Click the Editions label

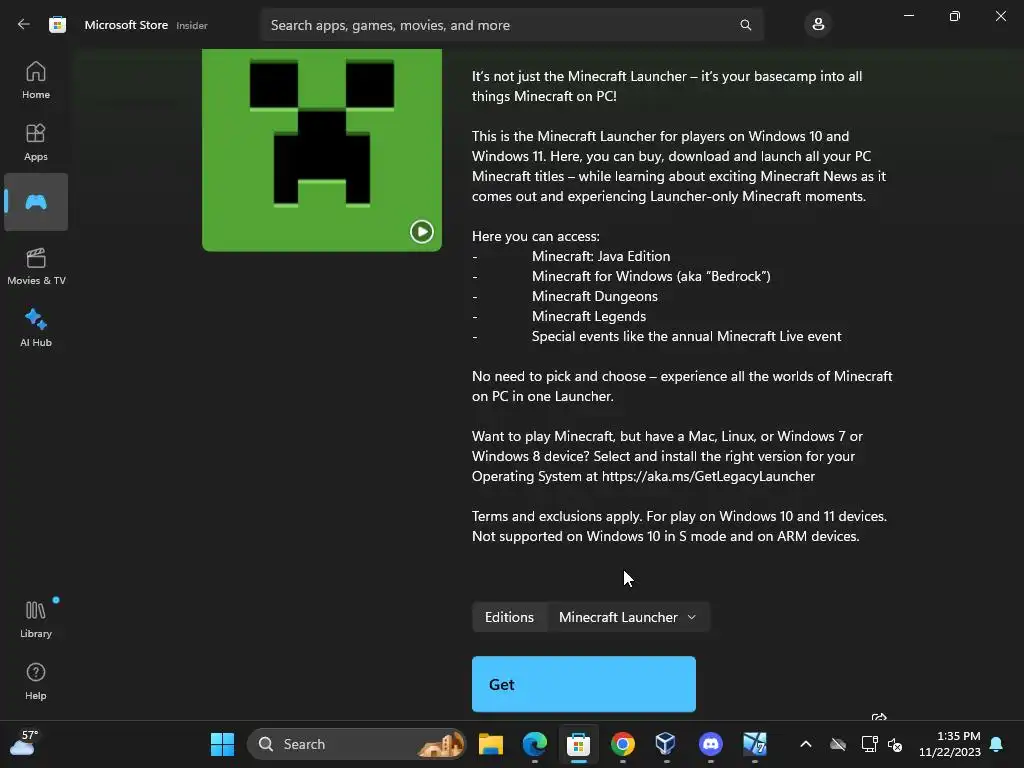pyautogui.click(x=509, y=617)
